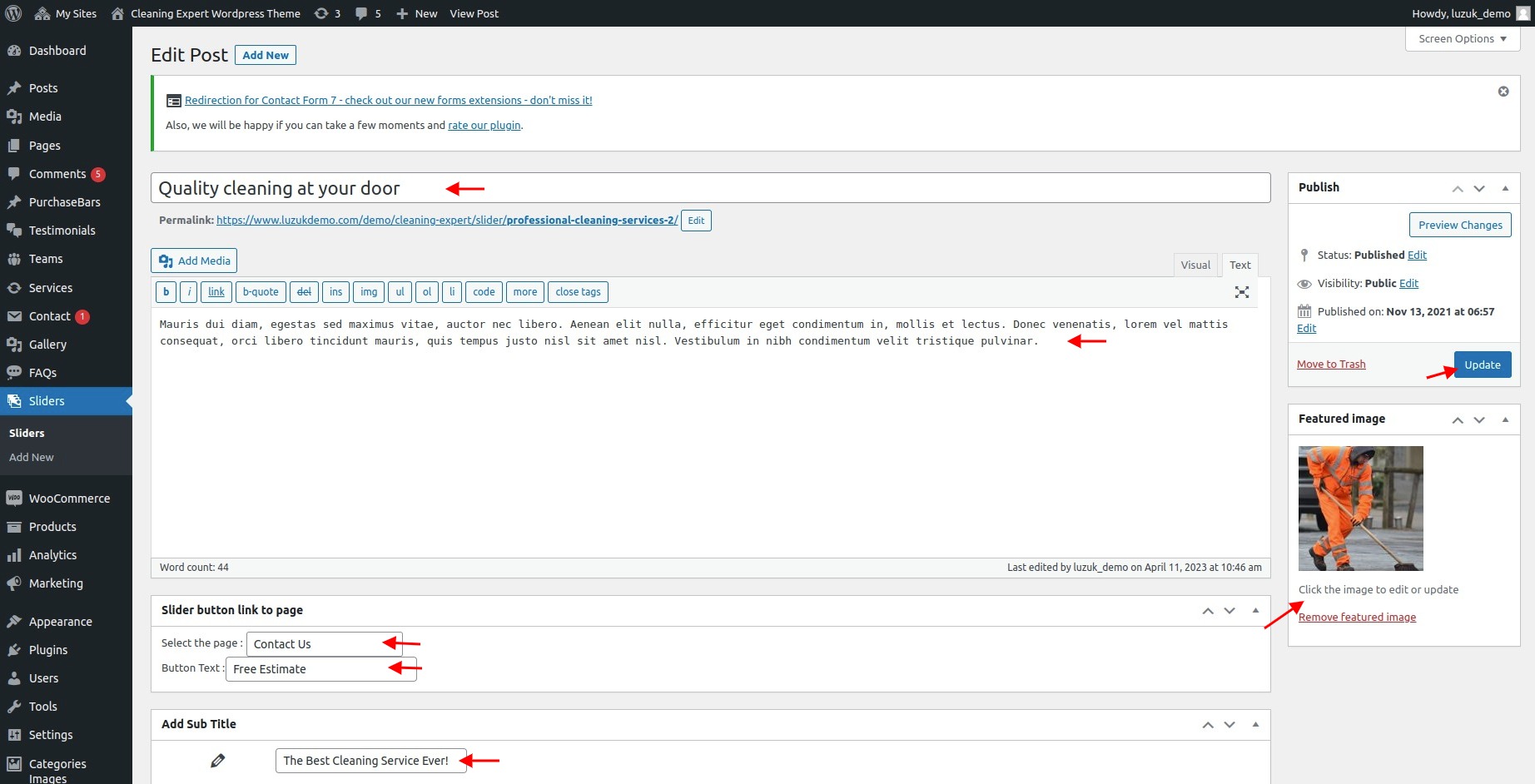The image size is (1535, 784).
Task: Open Gallery in the sidebar
Action: [66, 345]
